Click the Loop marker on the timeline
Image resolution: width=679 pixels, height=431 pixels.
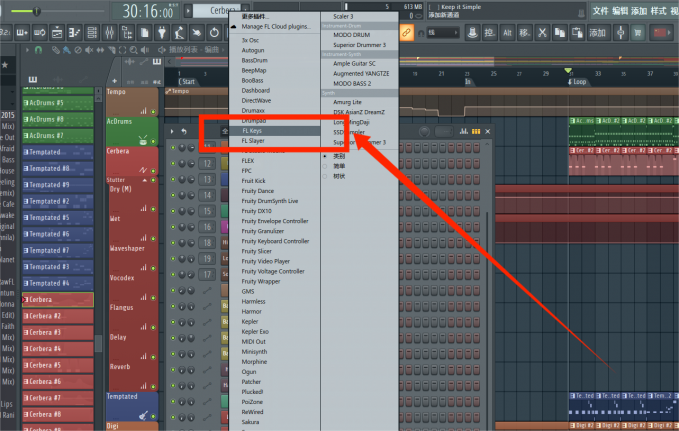tap(577, 81)
